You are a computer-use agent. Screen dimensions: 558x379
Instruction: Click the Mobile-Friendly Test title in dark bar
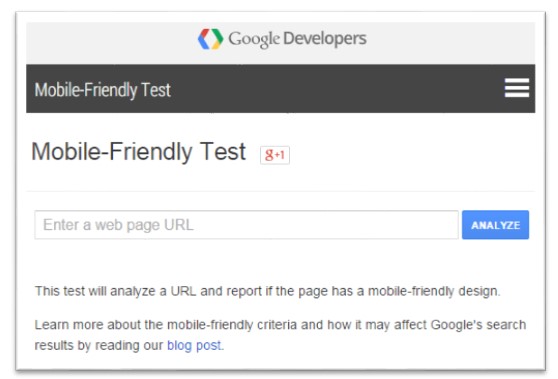pos(102,90)
